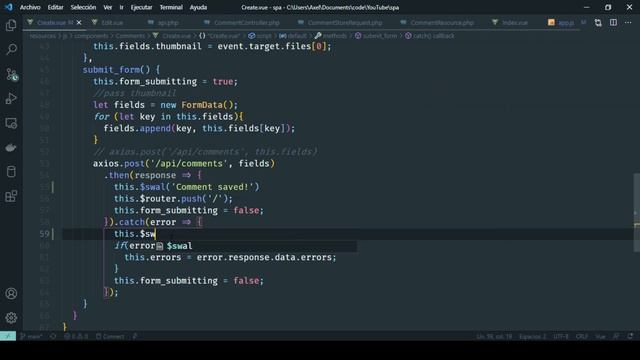Click 'FormData' in the let fields line
This screenshot has width=640, height=360.
click(x=202, y=105)
